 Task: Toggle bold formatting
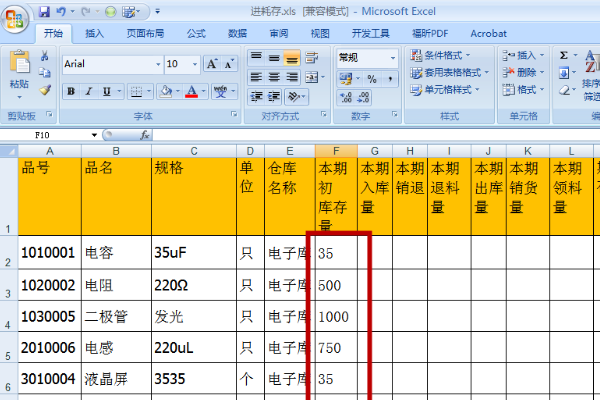click(71, 91)
